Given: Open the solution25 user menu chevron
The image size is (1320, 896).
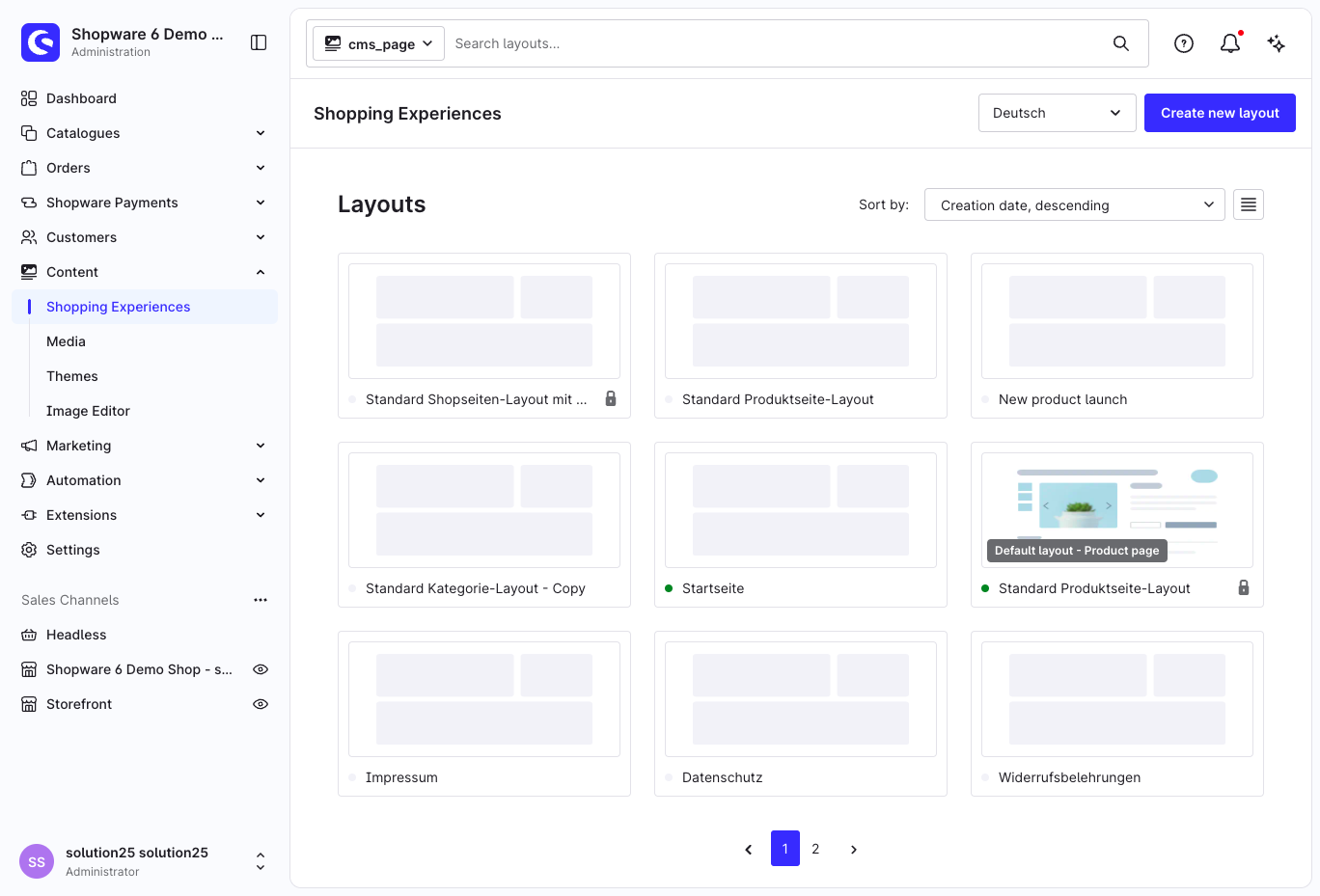Looking at the screenshot, I should pyautogui.click(x=261, y=861).
